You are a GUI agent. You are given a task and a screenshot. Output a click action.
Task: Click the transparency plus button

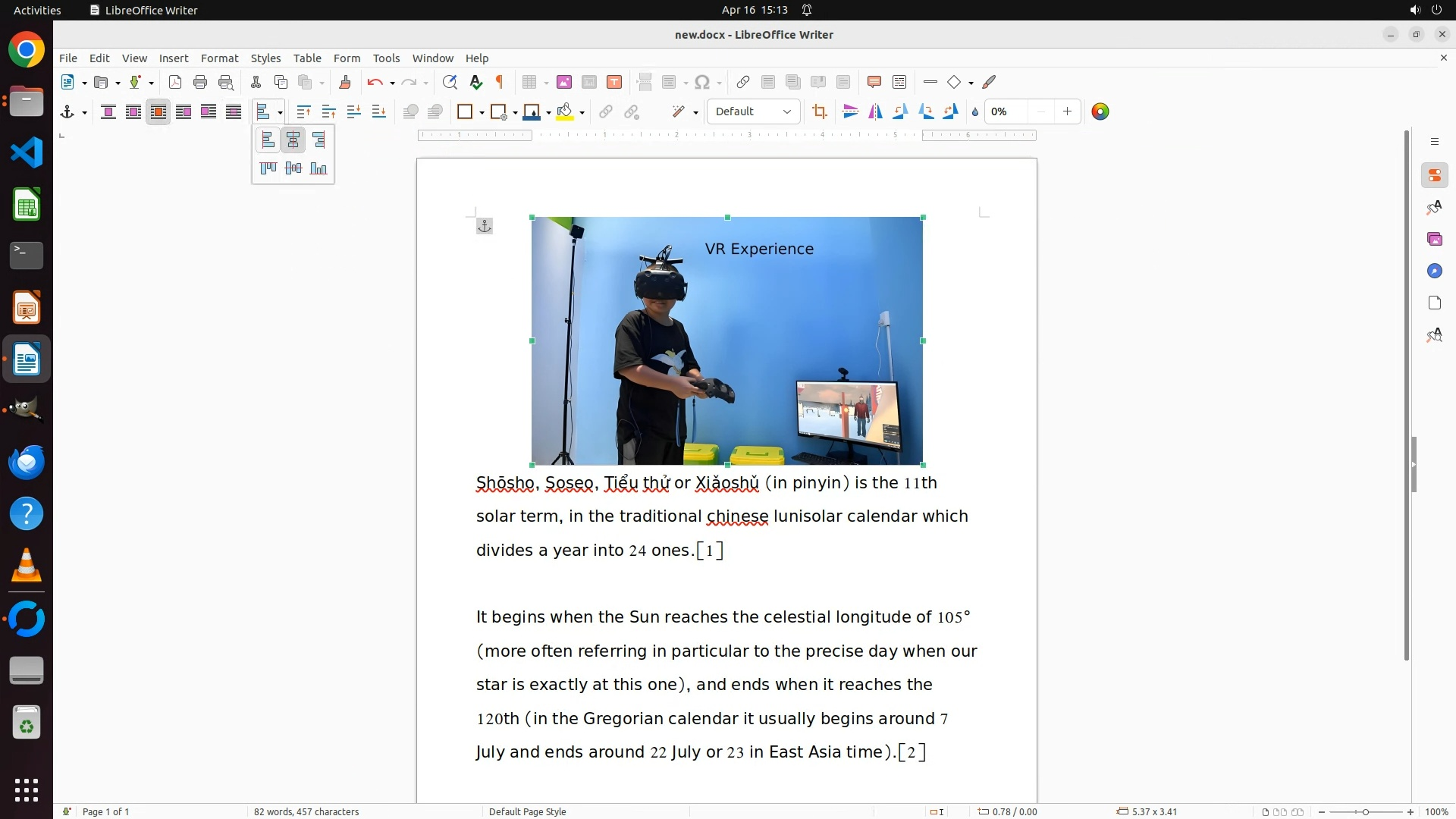(x=1067, y=111)
